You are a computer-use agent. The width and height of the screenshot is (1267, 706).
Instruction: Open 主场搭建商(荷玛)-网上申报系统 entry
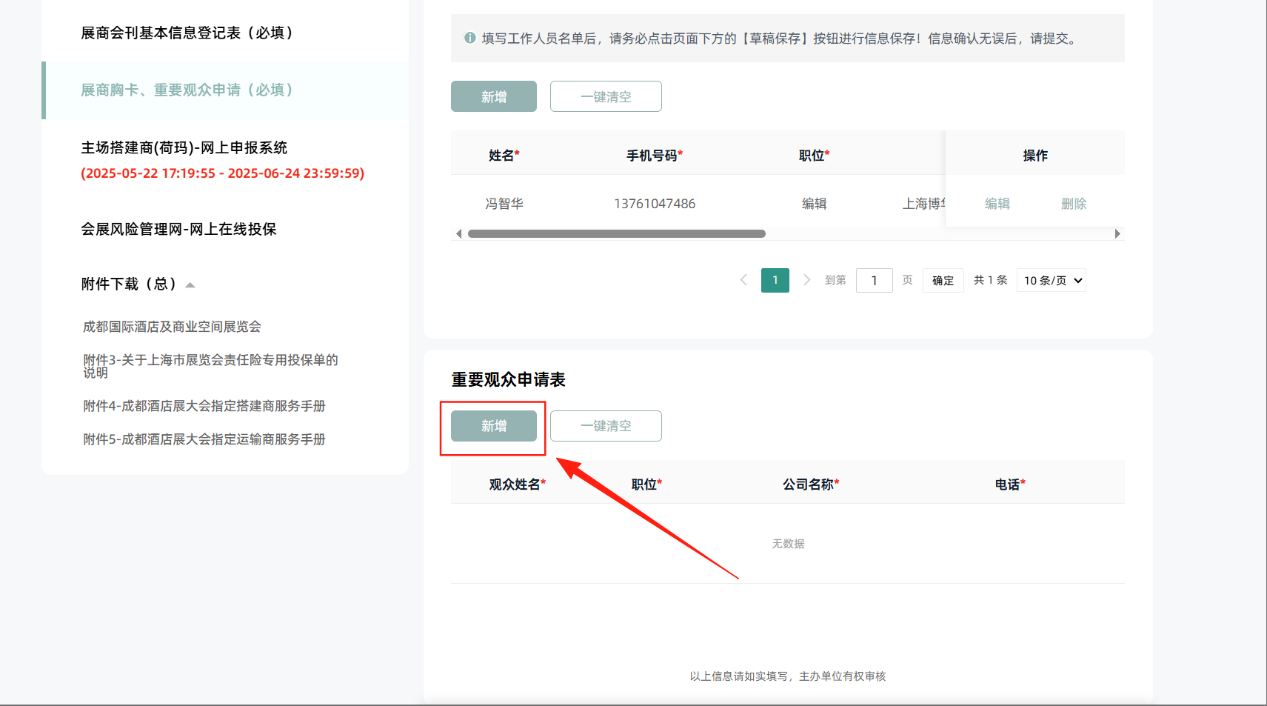click(x=184, y=148)
